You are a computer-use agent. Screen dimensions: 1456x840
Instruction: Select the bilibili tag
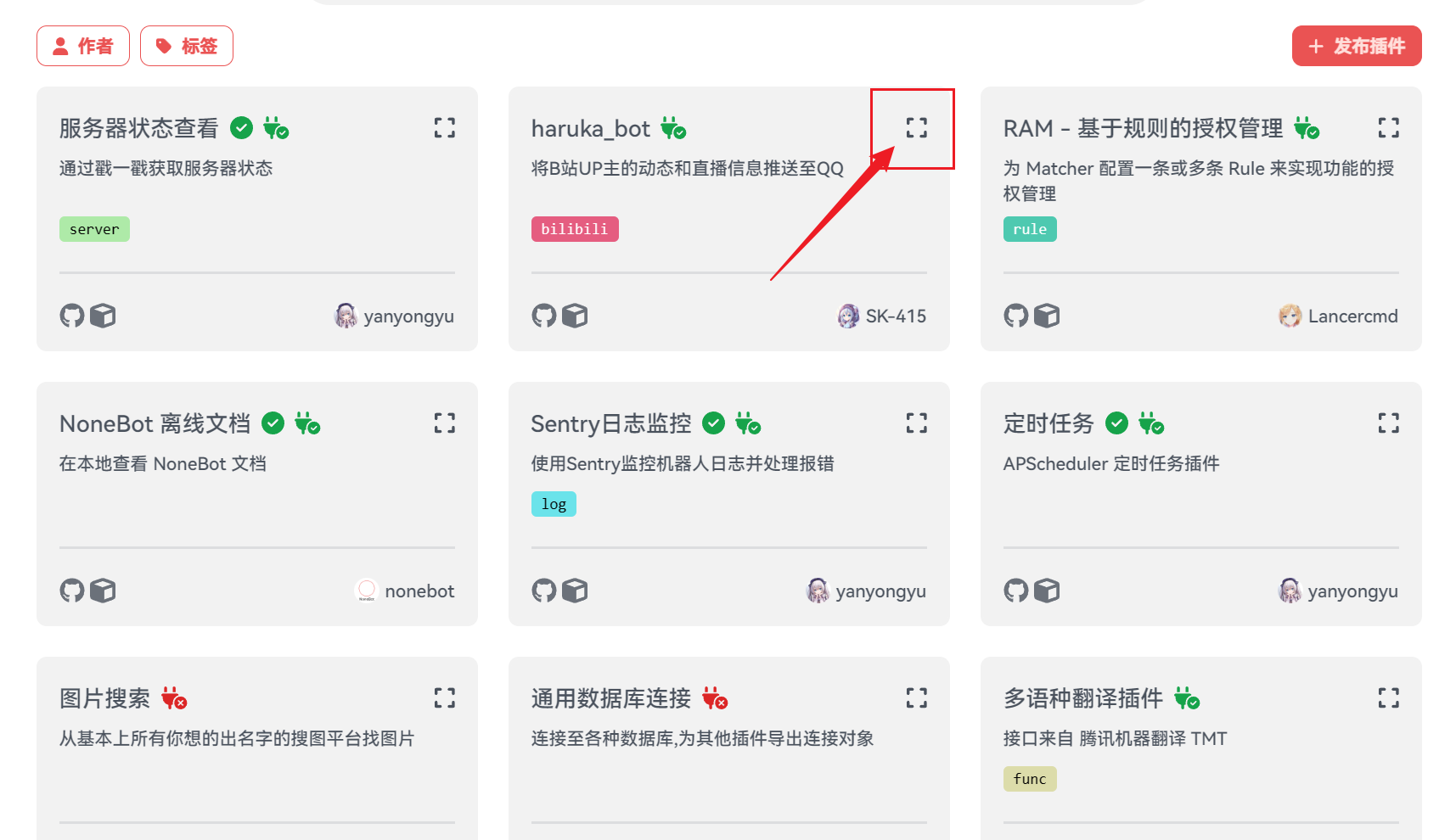pyautogui.click(x=575, y=229)
